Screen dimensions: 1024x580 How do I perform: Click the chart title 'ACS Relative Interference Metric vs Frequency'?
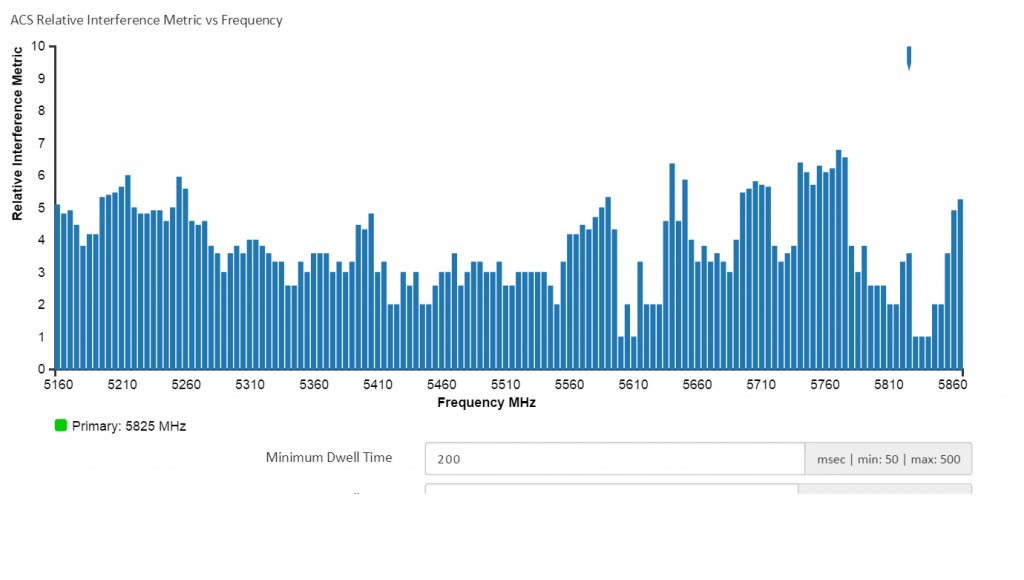pyautogui.click(x=146, y=20)
